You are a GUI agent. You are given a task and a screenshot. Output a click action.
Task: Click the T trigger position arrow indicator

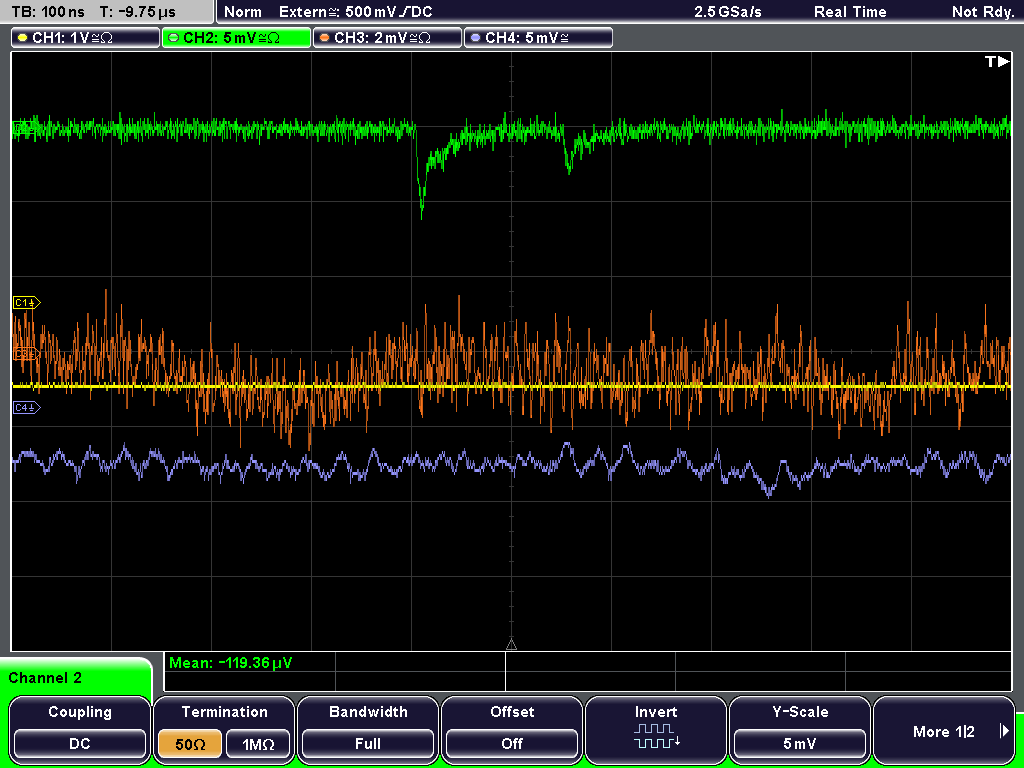coord(997,62)
